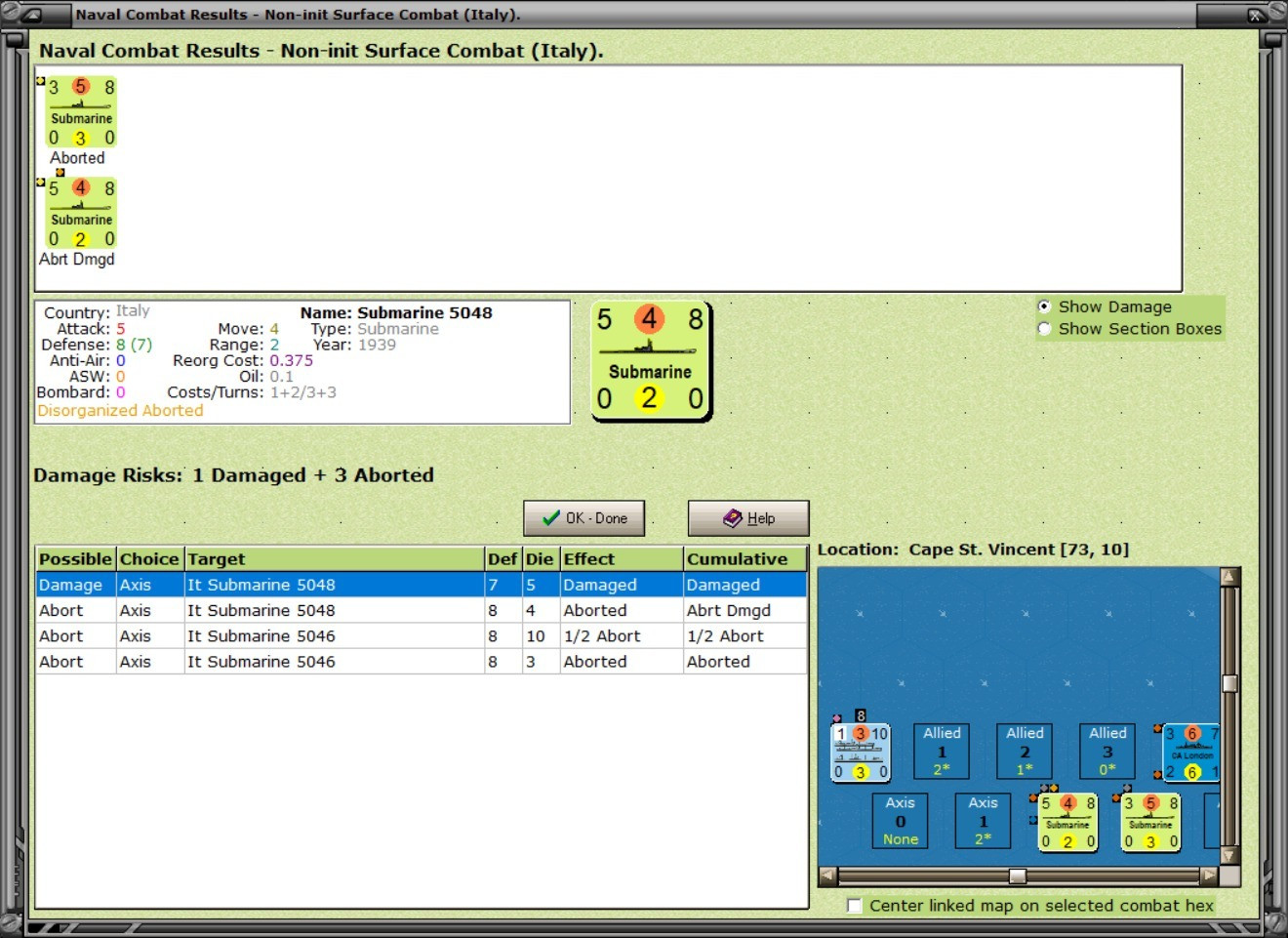
Task: Click the Damaged cumulative cell in first row
Action: [745, 585]
